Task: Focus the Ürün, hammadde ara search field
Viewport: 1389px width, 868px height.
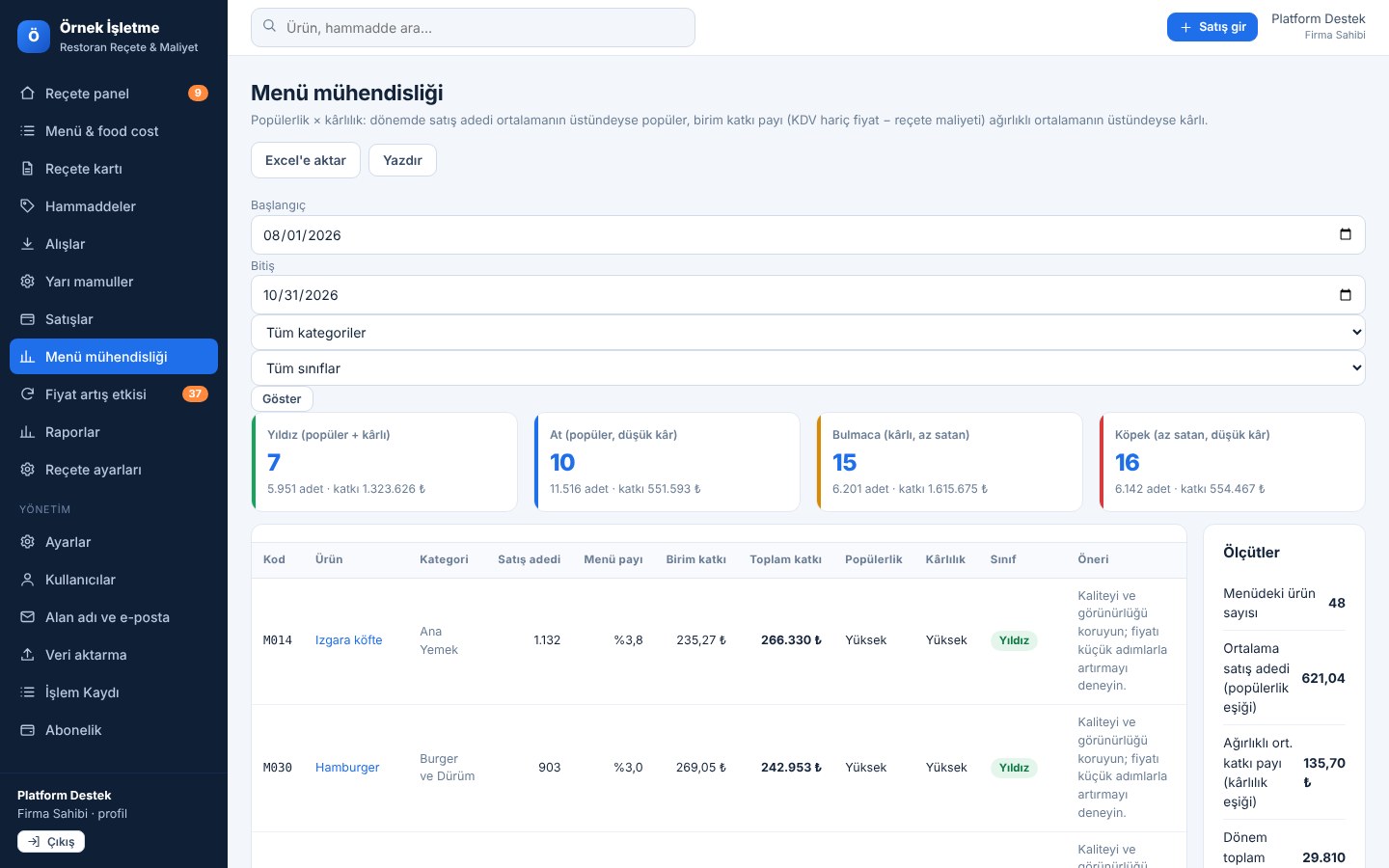Action: [x=473, y=28]
